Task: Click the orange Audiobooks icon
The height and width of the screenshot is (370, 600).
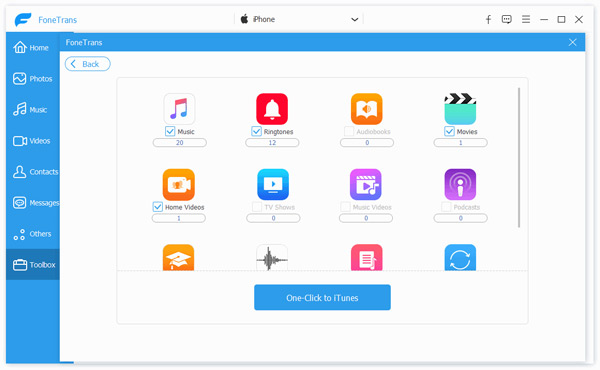Action: [x=367, y=109]
